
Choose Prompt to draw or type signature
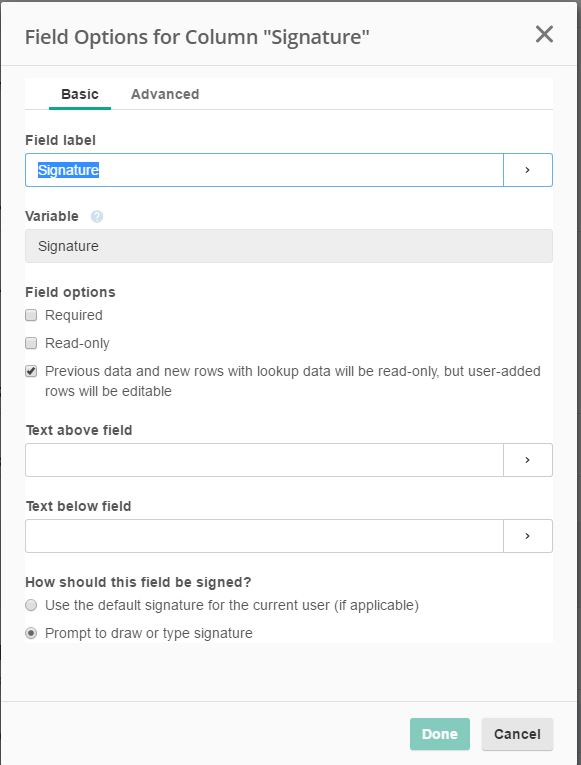click(x=31, y=633)
